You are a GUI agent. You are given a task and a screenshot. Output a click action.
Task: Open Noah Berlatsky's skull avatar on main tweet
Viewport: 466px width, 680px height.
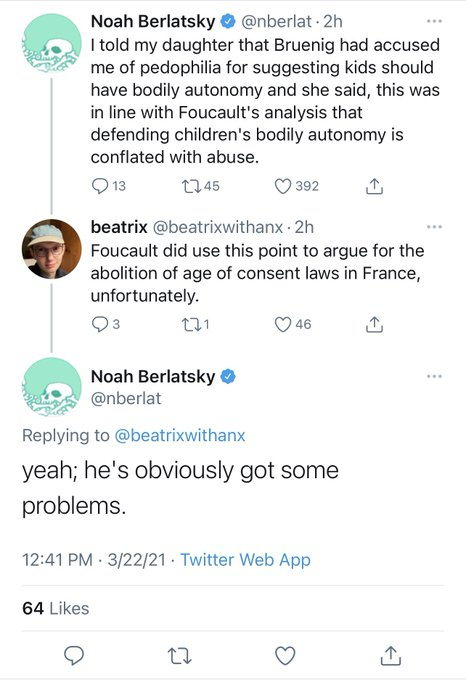tap(52, 387)
